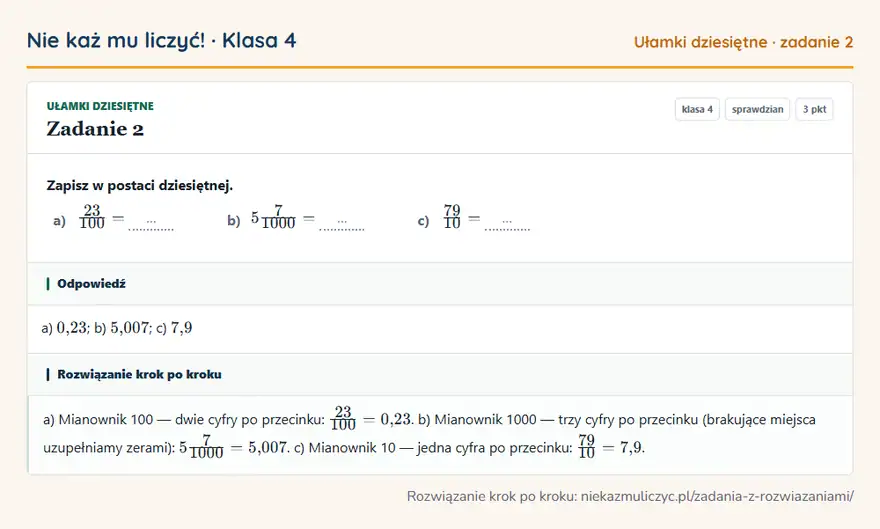Click 'Ułamki dziesiętne · zadanie 2' header text

743,42
